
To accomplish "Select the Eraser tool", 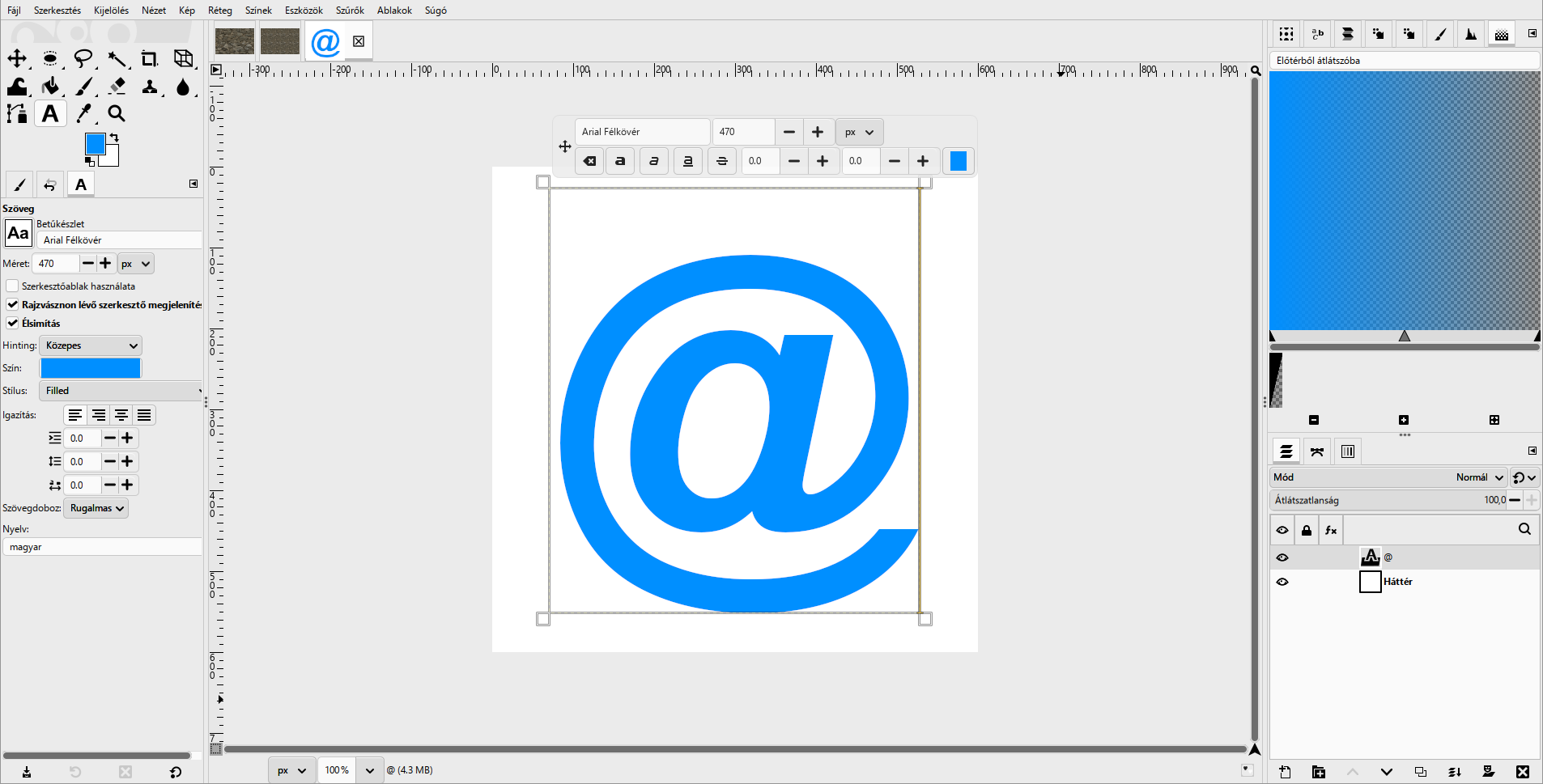I will coord(117,86).
